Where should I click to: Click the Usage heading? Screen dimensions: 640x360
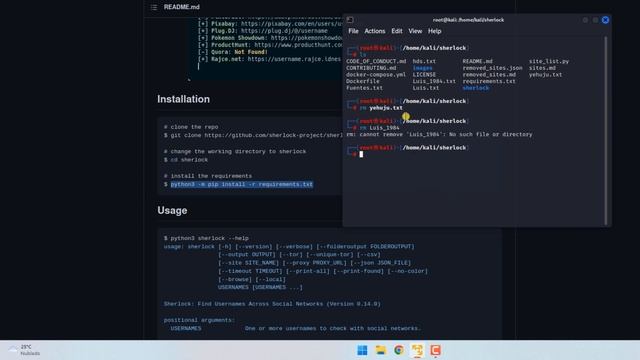pos(172,211)
